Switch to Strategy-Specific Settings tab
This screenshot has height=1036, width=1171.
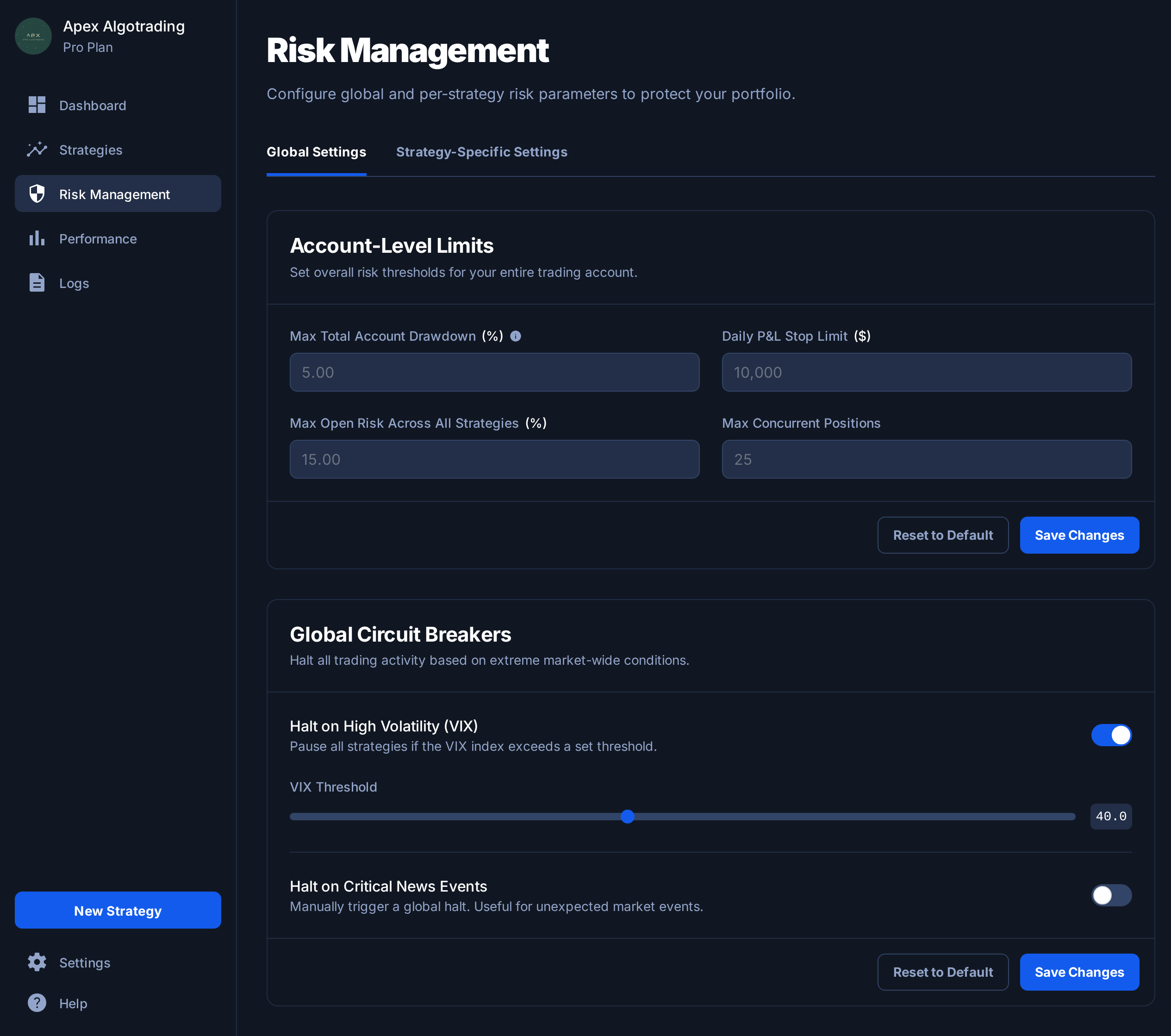[481, 152]
